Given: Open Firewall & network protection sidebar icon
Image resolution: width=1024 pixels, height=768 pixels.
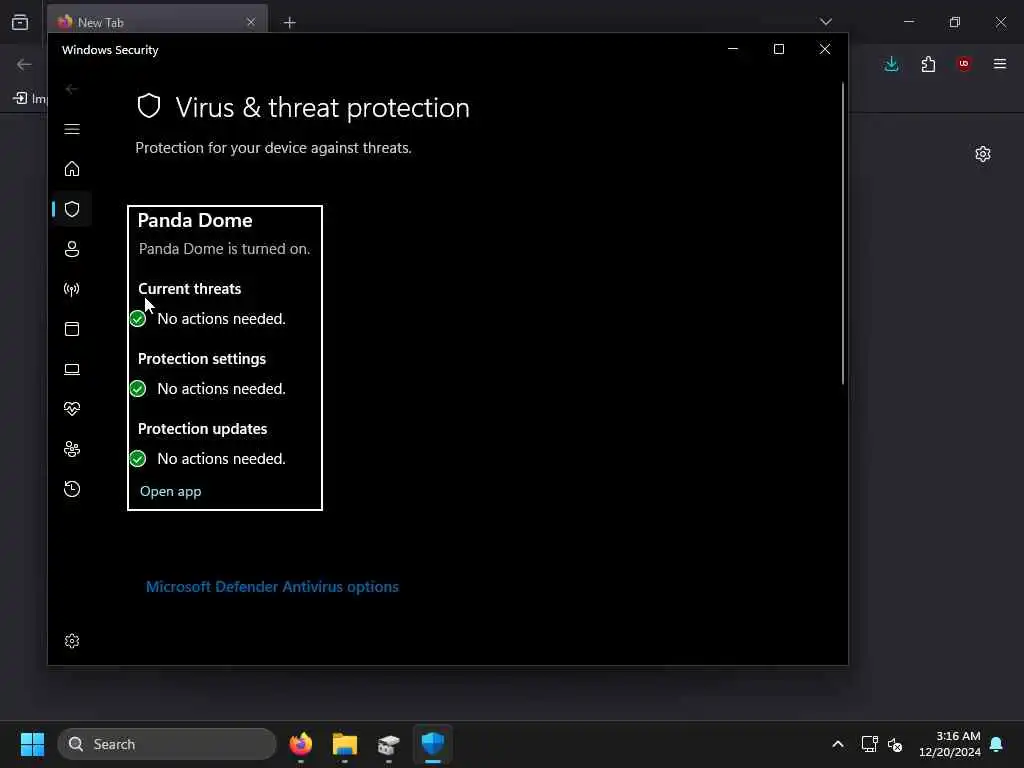Looking at the screenshot, I should tap(72, 289).
